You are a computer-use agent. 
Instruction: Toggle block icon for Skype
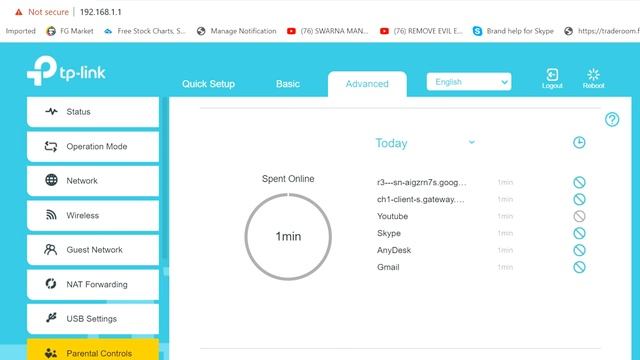(x=579, y=233)
